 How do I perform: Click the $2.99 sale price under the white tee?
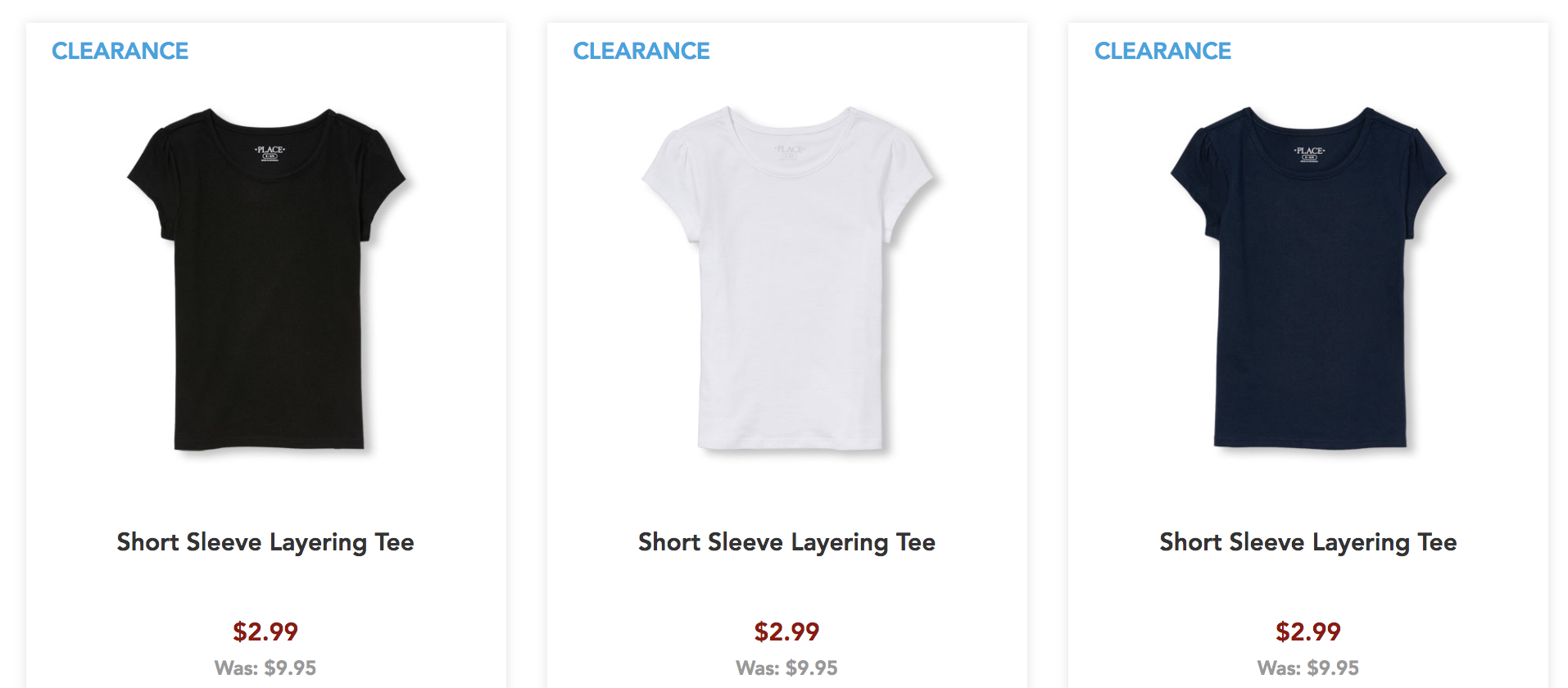point(786,631)
